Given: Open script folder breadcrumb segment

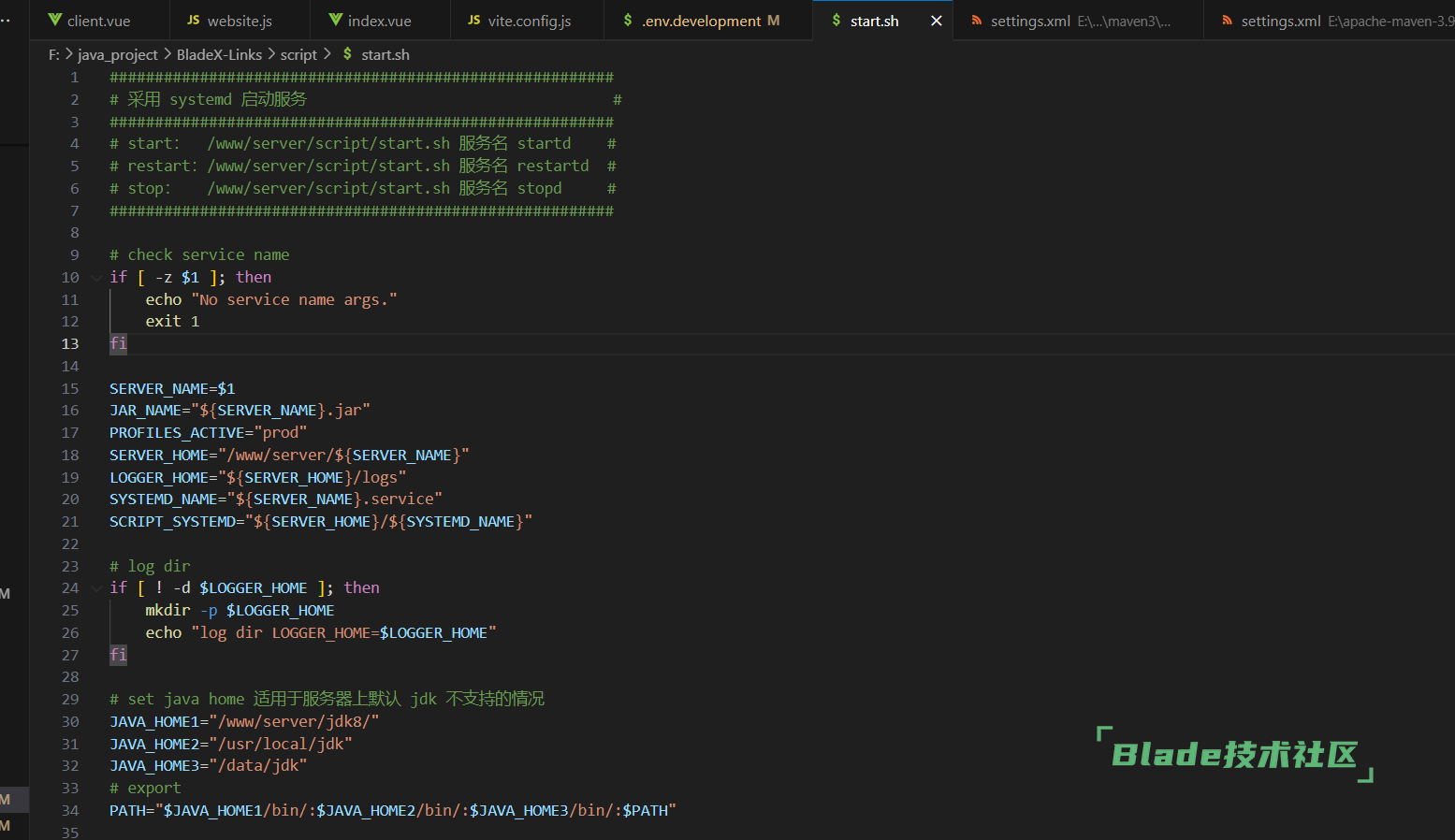Looking at the screenshot, I should (298, 55).
